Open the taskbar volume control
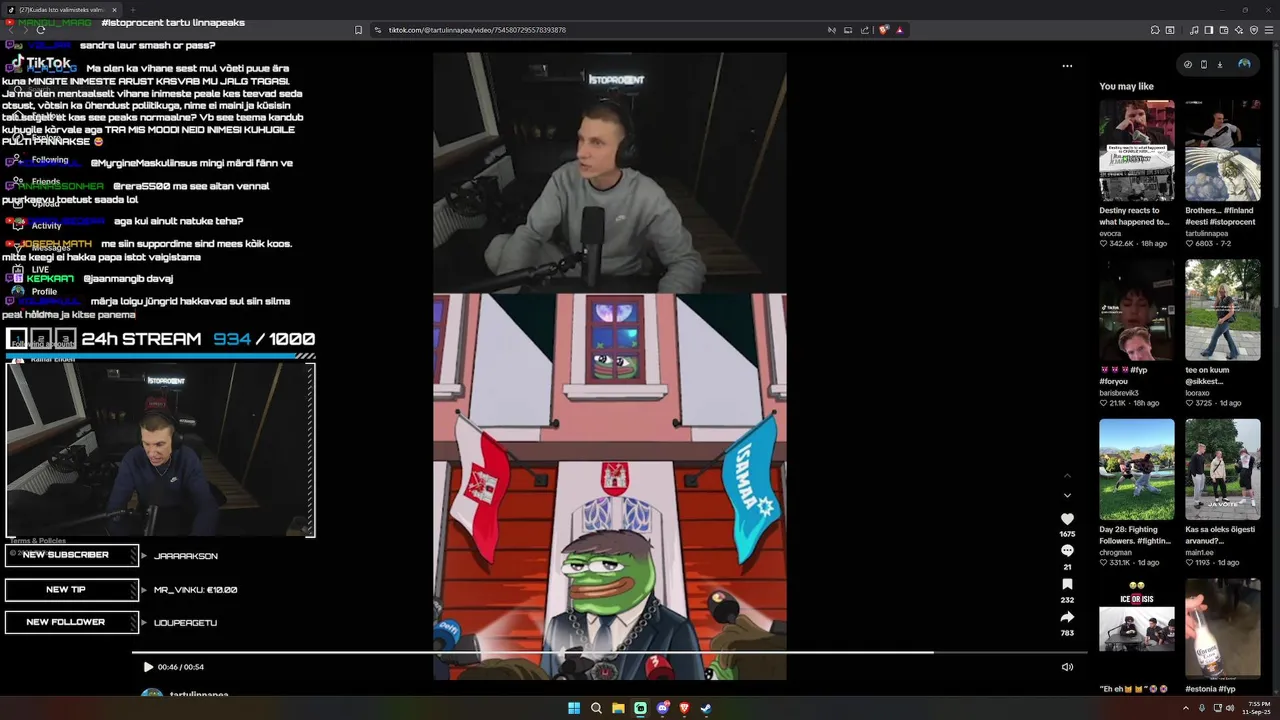The width and height of the screenshot is (1280, 720). (x=1229, y=708)
